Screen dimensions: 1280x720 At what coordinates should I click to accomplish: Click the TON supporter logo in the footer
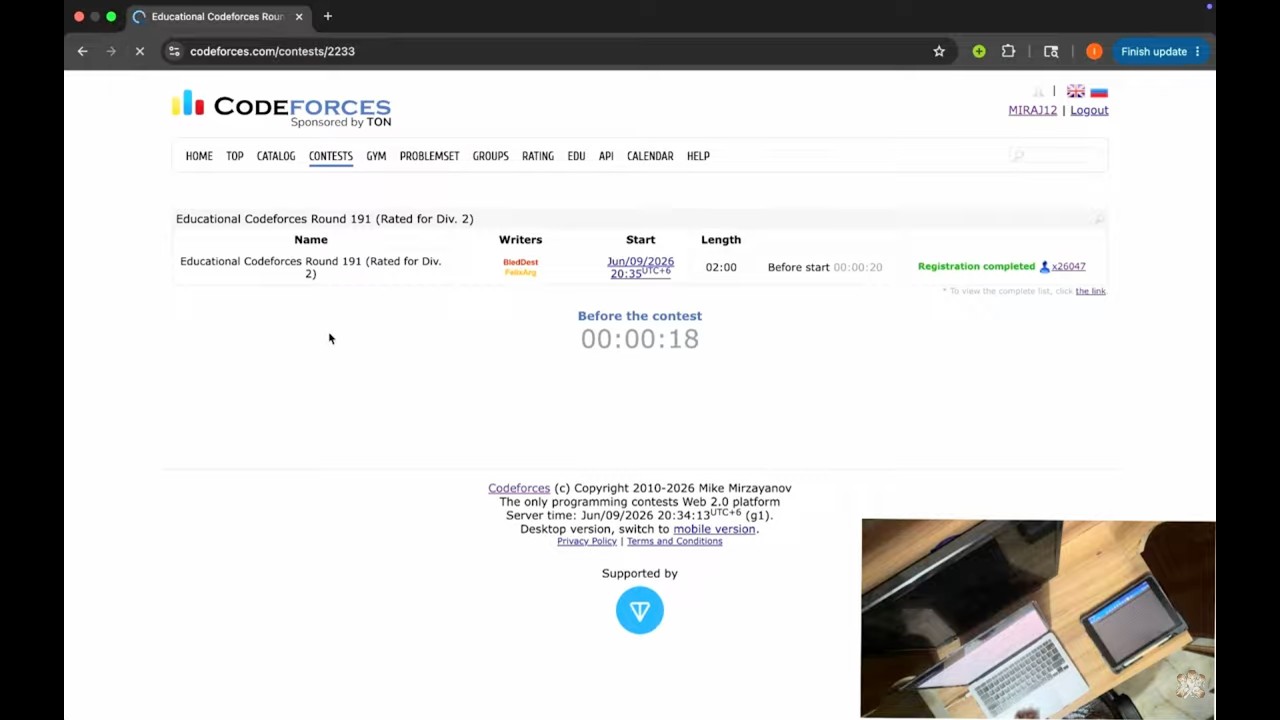pos(640,610)
